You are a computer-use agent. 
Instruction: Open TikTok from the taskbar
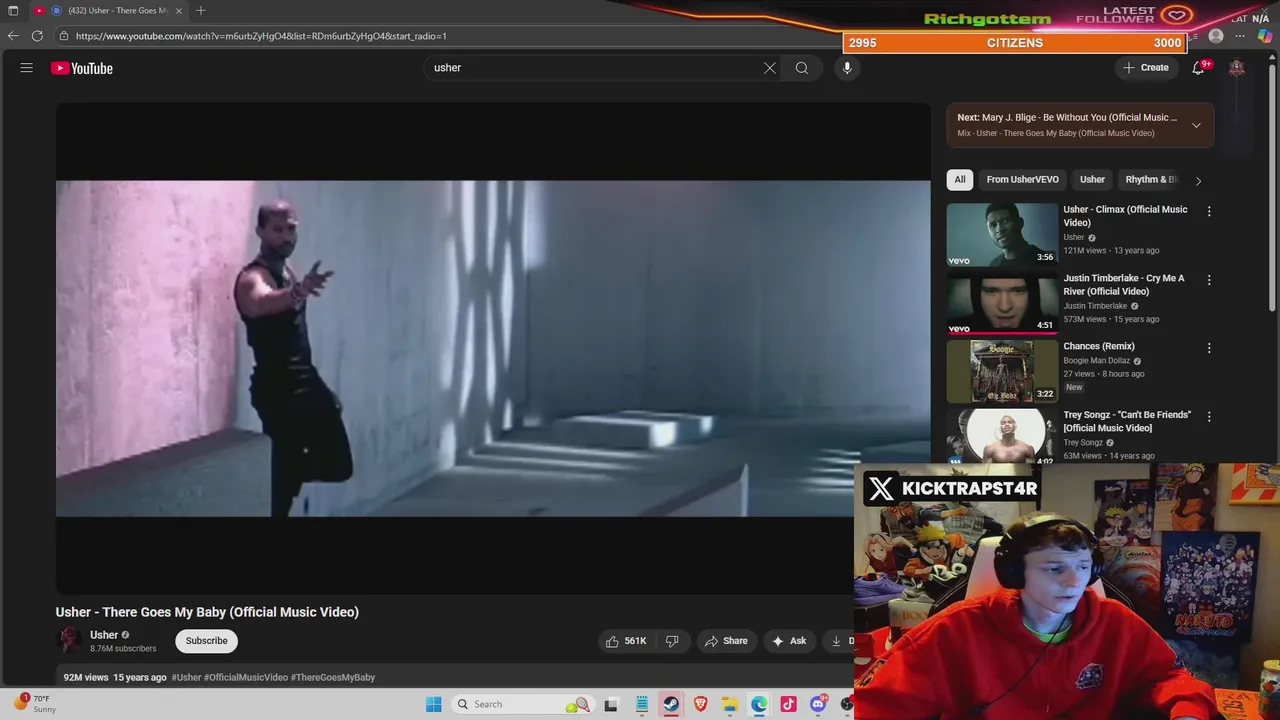(x=789, y=704)
